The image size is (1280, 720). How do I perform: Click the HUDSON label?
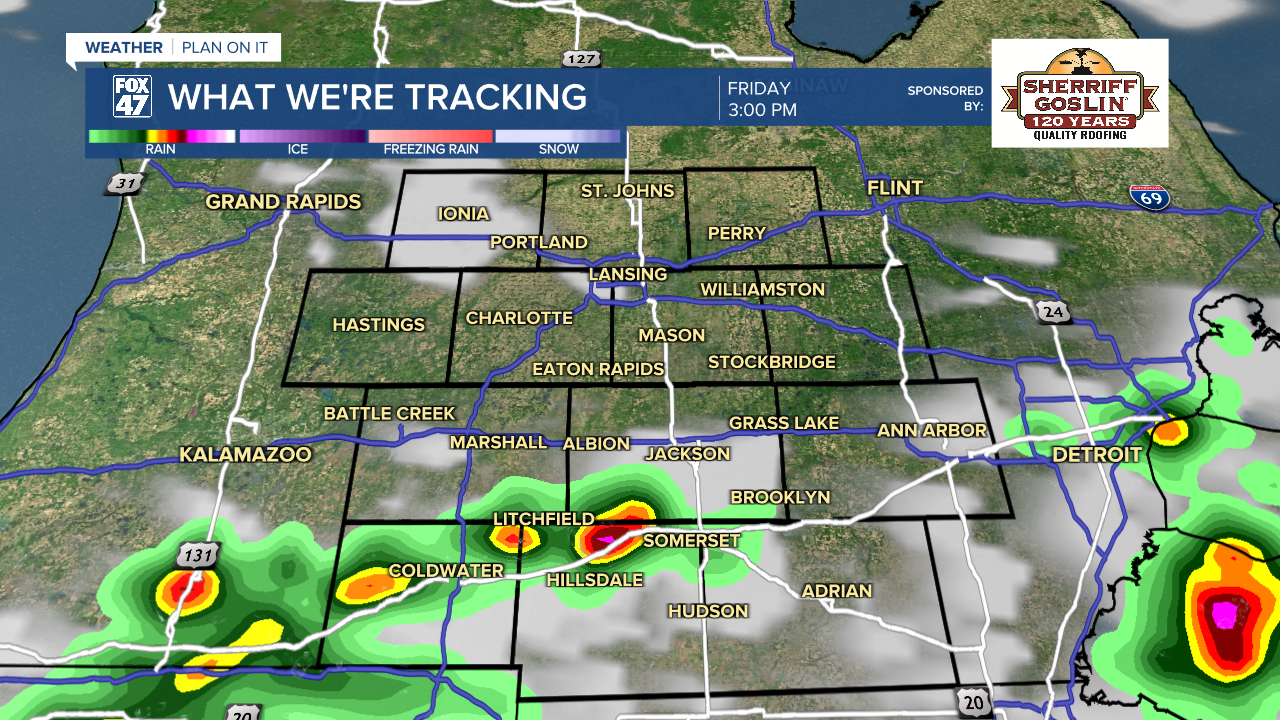[x=709, y=610]
